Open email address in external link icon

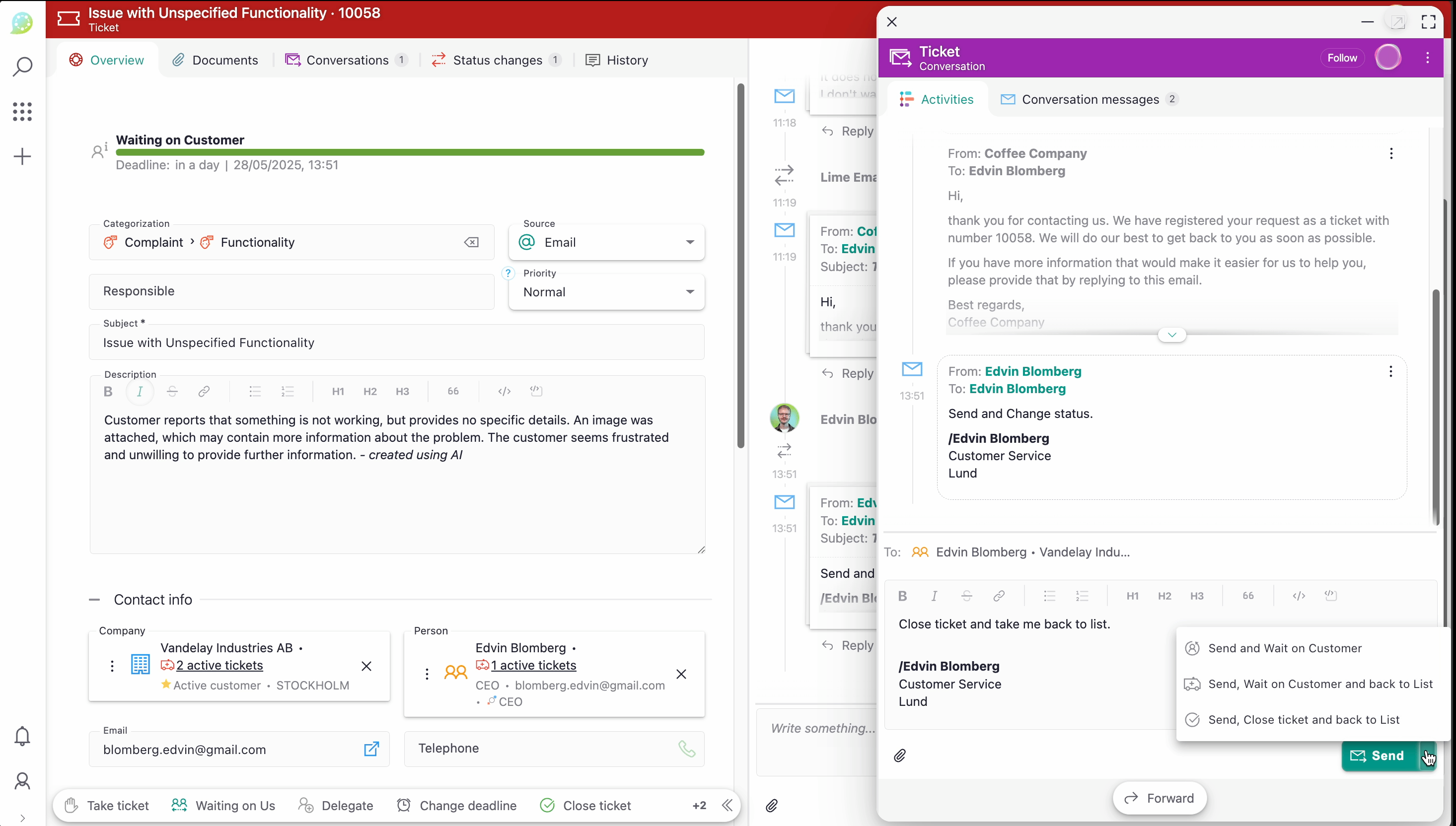tap(371, 750)
